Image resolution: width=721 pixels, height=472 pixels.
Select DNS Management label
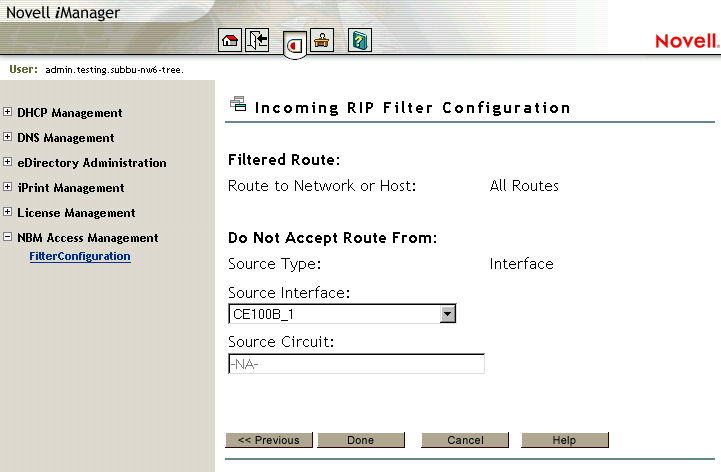point(66,138)
